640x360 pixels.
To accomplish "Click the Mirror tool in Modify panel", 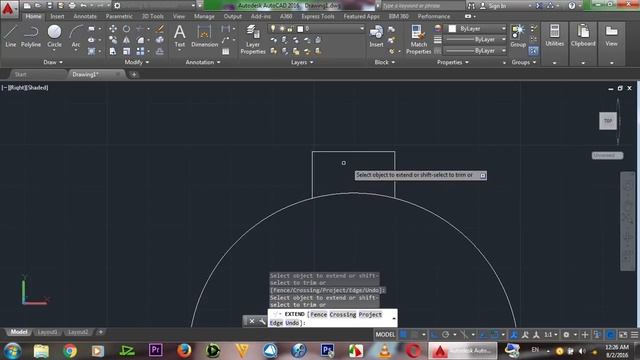I will [x=127, y=40].
